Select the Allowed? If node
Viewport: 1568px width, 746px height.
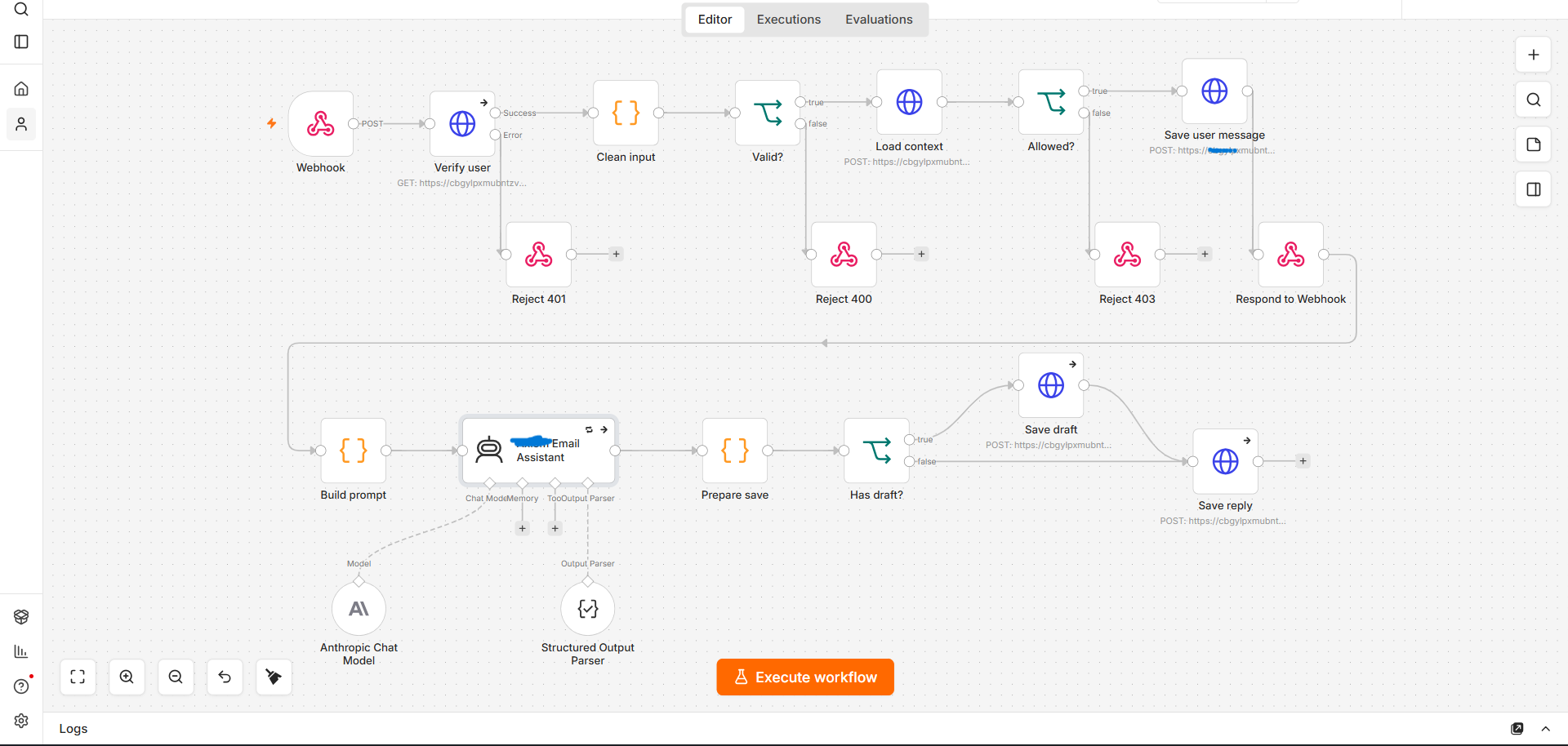1051,102
